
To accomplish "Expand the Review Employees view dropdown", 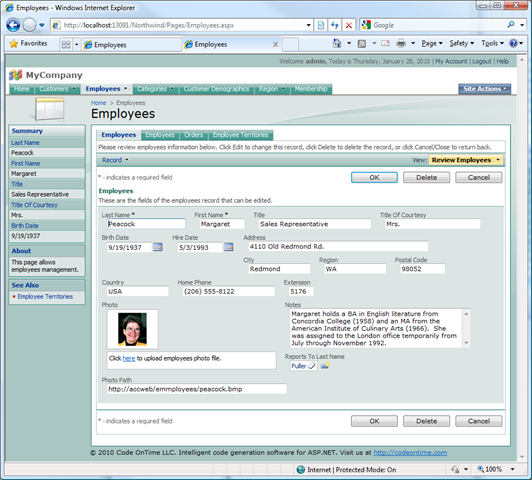I will 466,160.
